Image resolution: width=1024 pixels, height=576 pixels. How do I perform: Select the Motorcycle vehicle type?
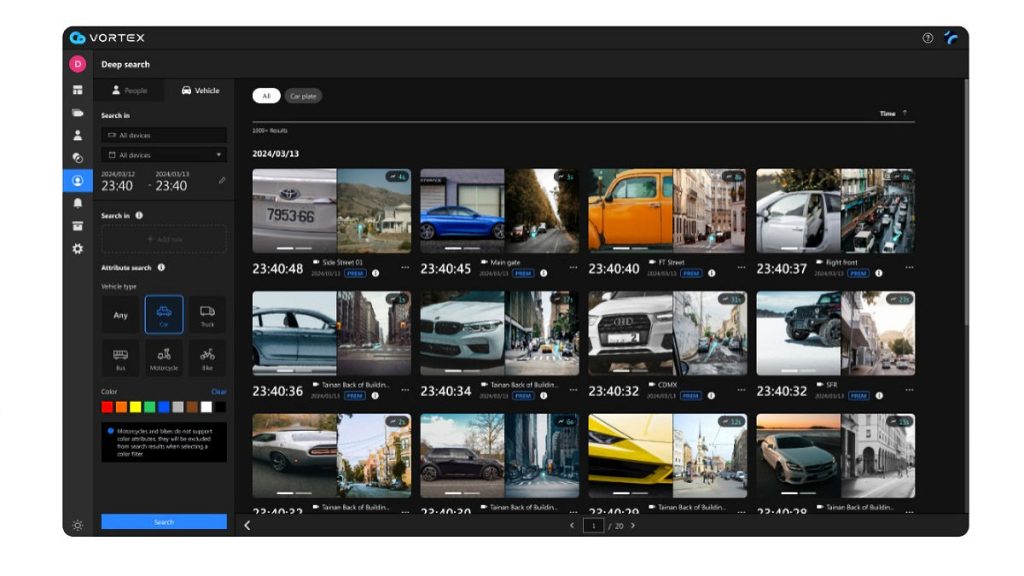[x=163, y=357]
